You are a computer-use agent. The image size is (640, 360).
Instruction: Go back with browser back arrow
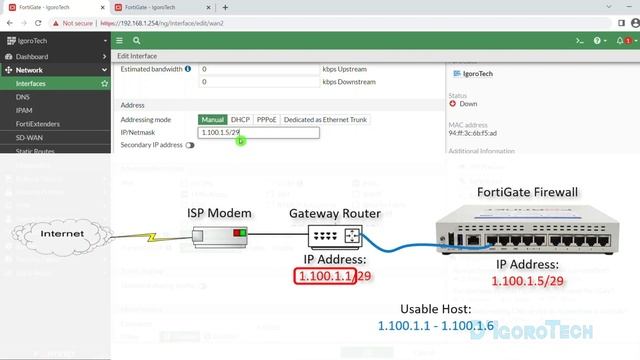(10, 23)
